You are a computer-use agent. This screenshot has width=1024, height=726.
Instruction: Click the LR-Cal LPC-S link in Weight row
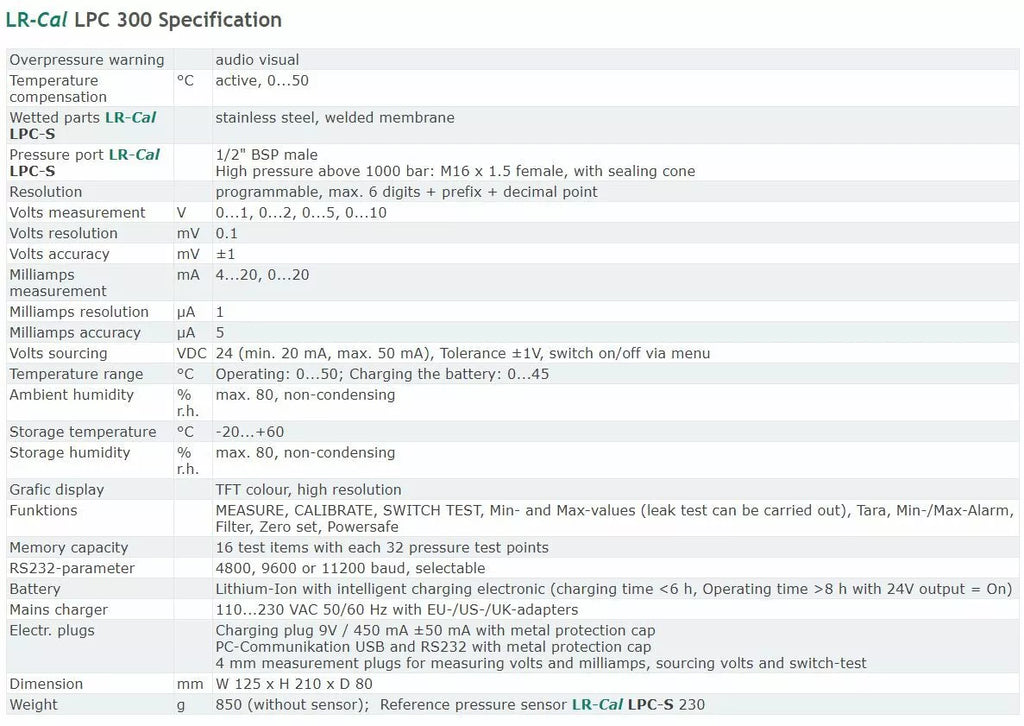tap(622, 704)
